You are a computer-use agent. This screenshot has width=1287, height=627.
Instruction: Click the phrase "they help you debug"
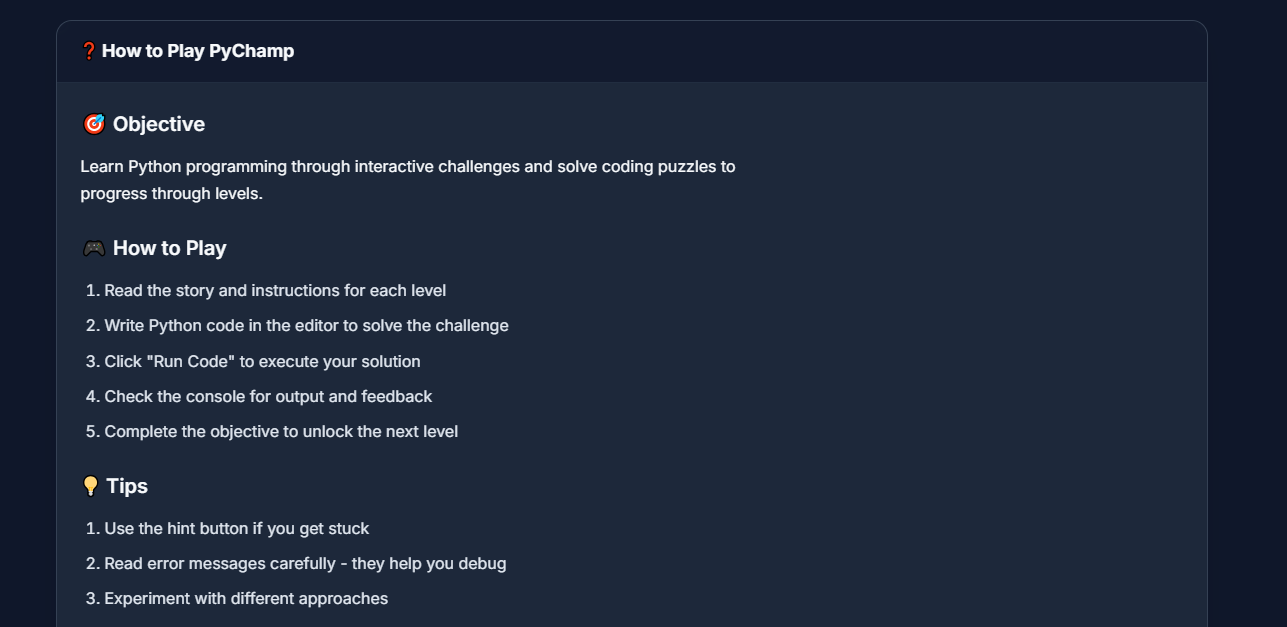pos(429,563)
